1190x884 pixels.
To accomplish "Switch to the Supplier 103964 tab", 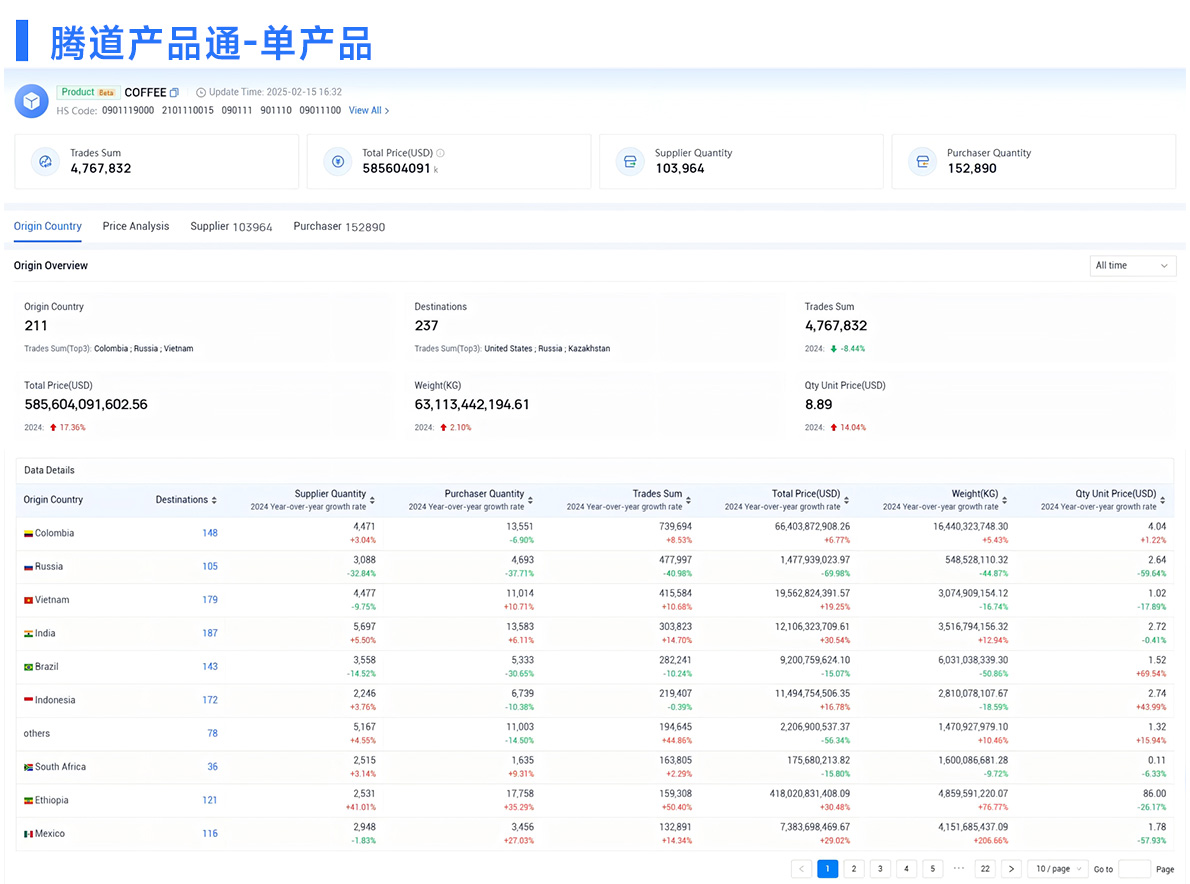I will click(231, 226).
